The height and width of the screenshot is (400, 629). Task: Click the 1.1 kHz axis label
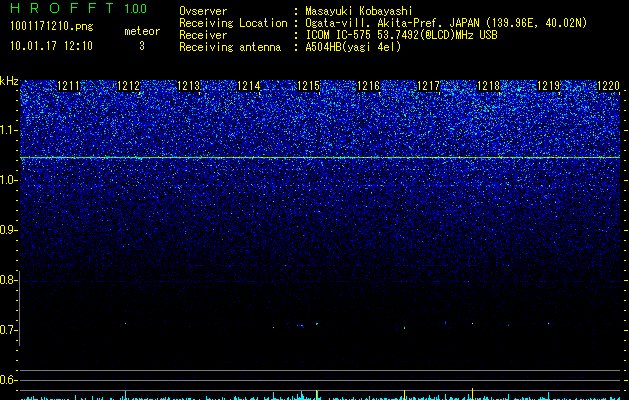tap(8, 130)
